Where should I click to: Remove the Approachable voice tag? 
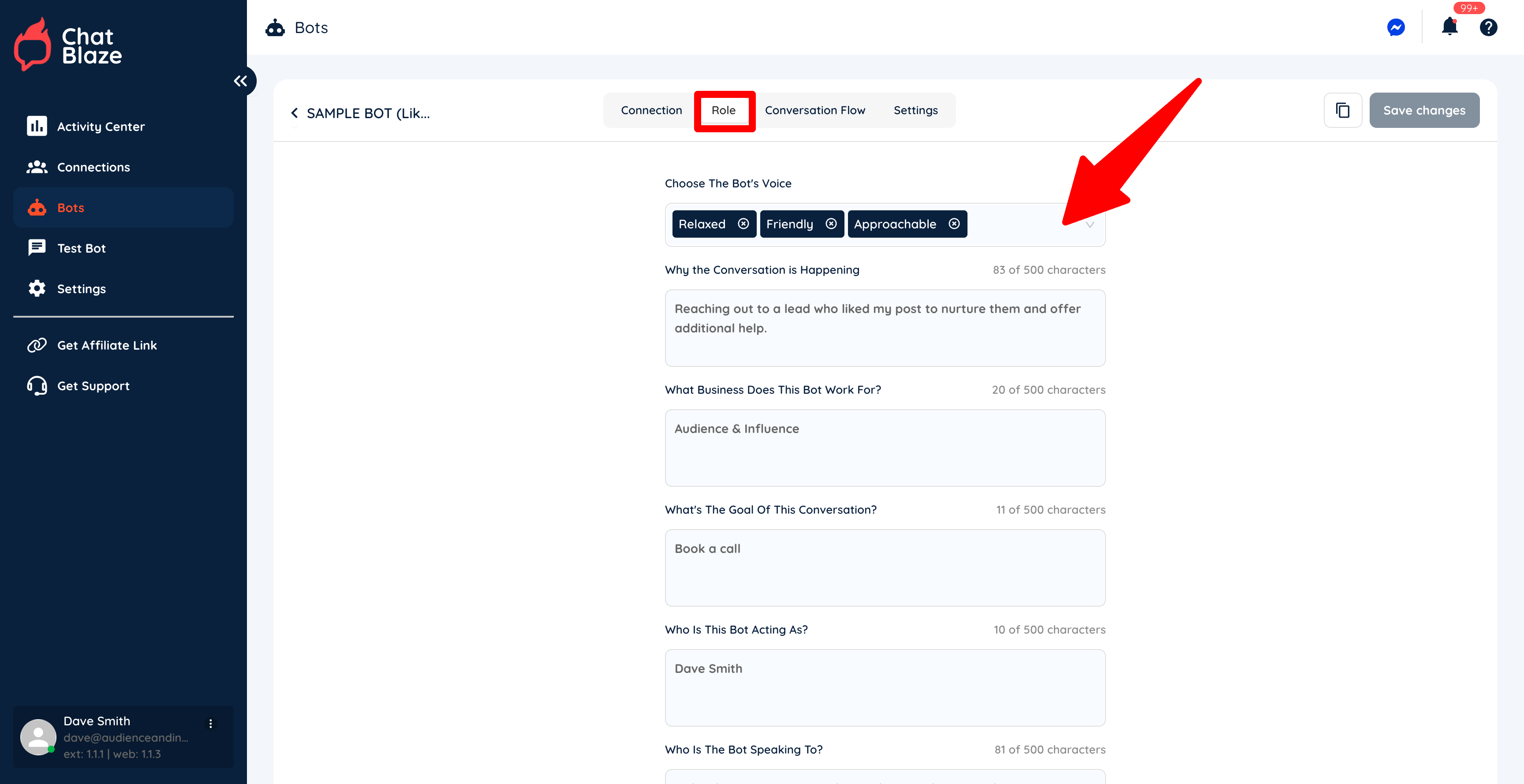click(954, 224)
